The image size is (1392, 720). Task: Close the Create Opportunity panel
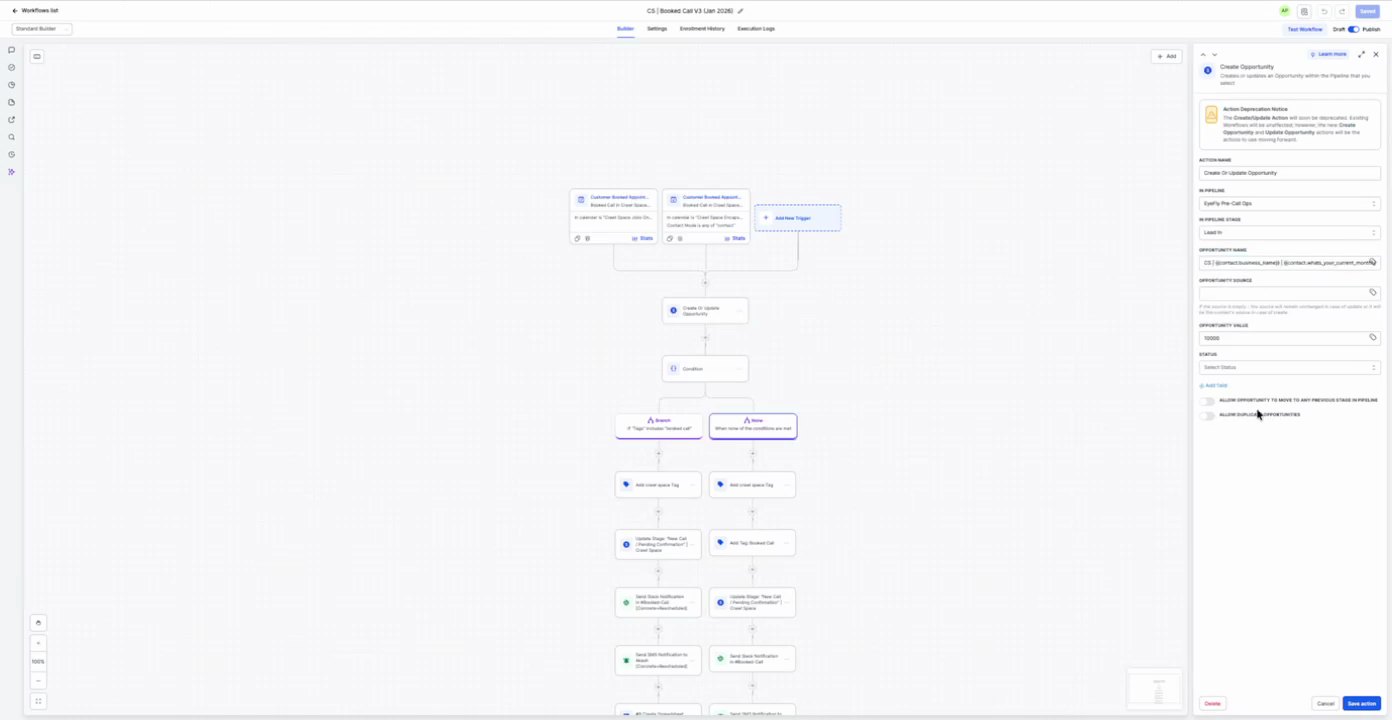(1376, 54)
